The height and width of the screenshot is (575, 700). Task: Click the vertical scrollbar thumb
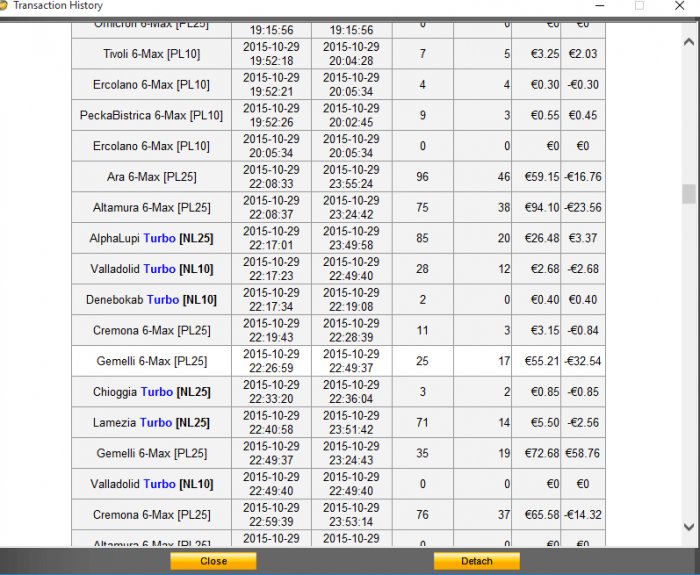coord(689,194)
